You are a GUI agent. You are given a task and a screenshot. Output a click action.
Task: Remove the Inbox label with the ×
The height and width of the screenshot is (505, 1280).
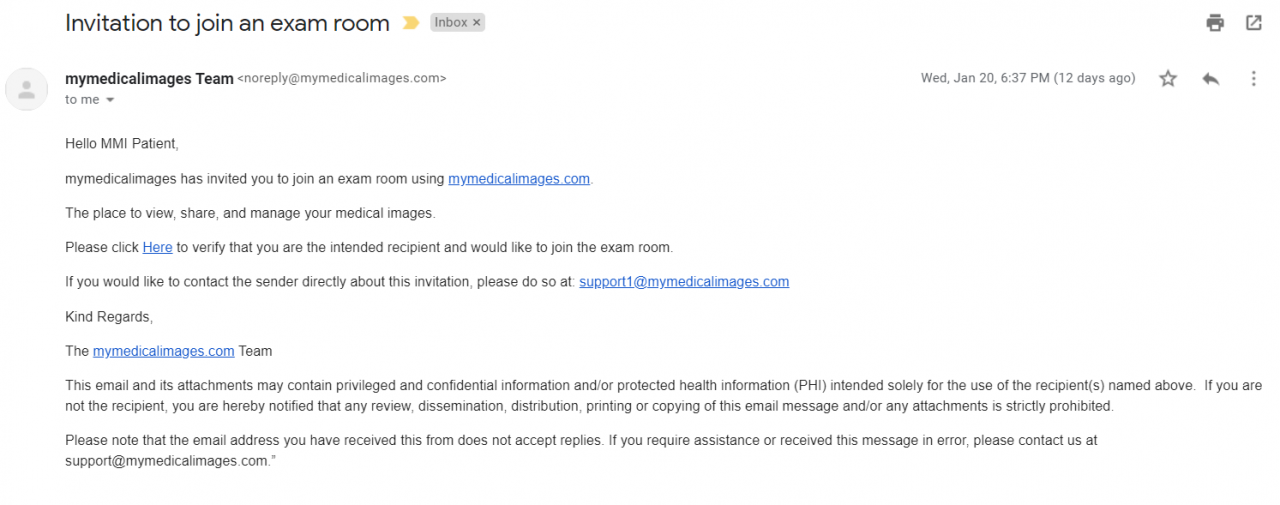pyautogui.click(x=477, y=22)
